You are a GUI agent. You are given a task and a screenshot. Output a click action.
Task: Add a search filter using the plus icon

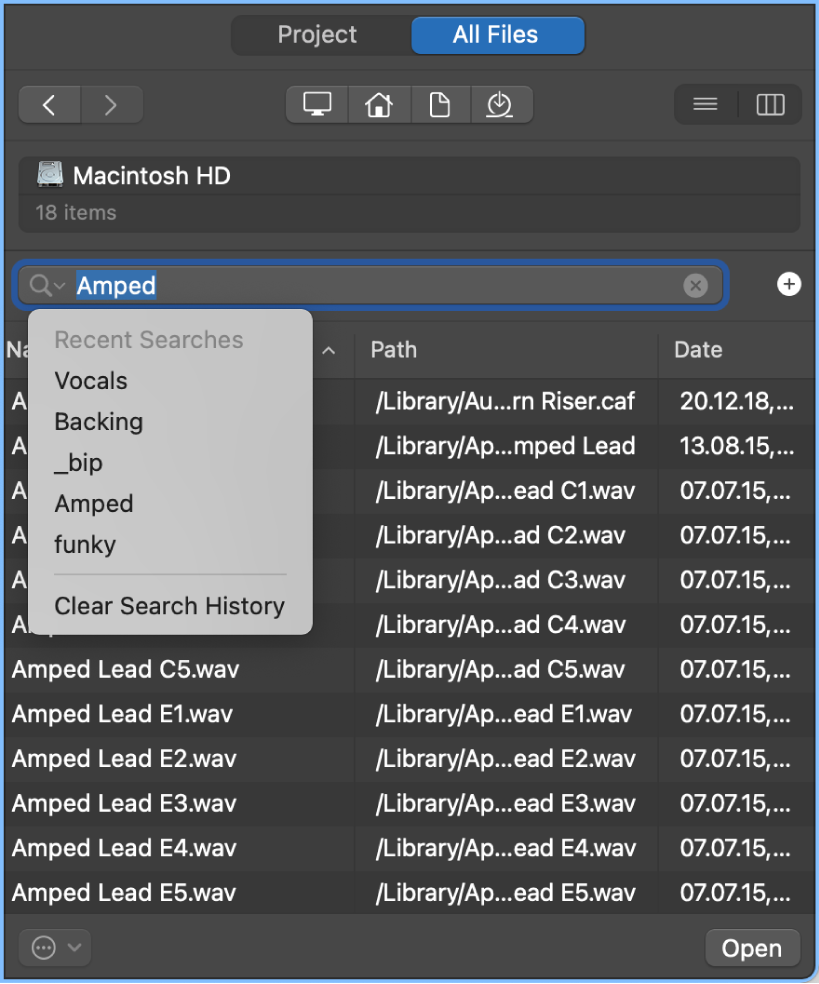789,285
